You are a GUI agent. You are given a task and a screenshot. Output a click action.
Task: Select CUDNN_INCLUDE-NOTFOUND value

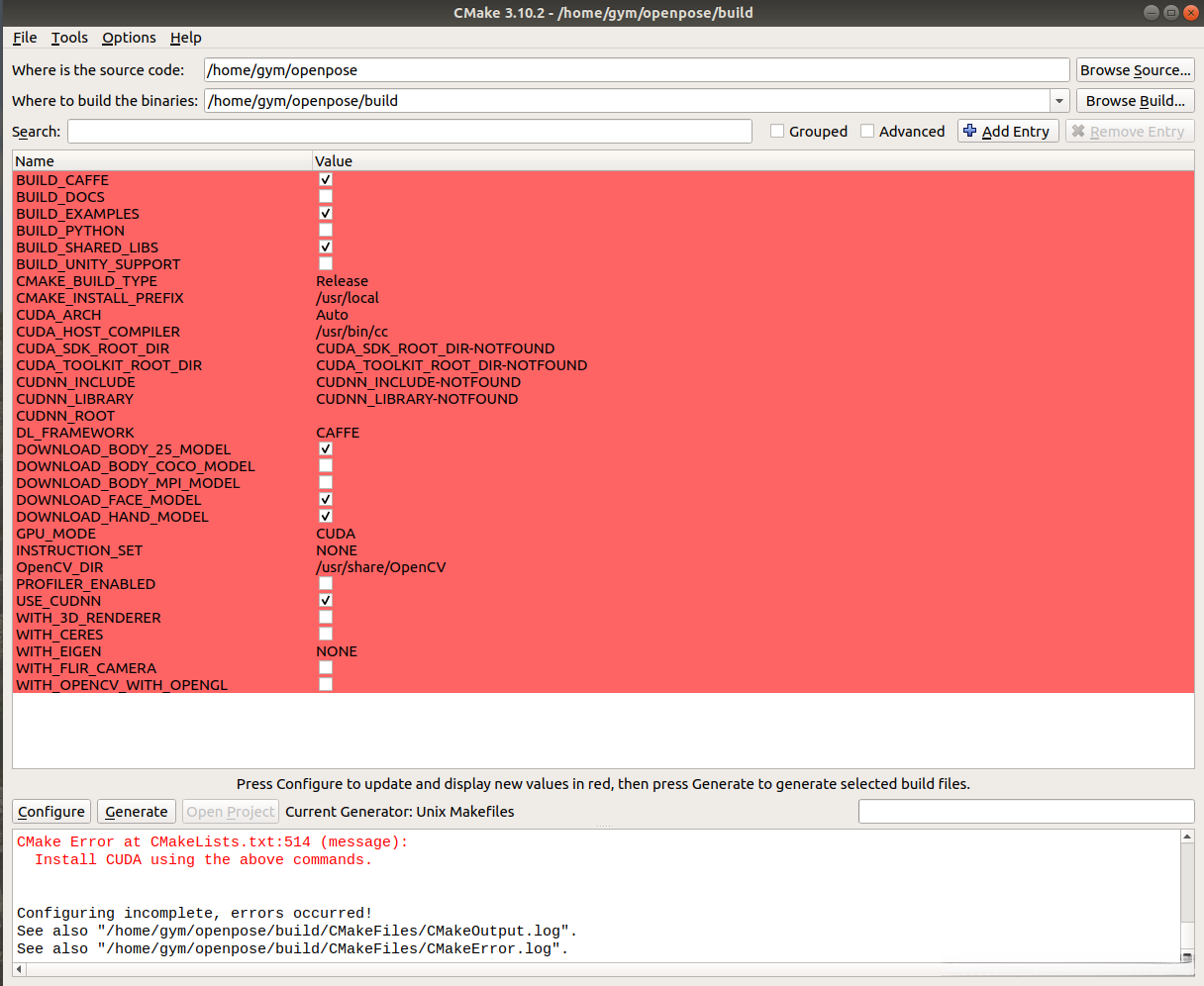click(x=418, y=382)
